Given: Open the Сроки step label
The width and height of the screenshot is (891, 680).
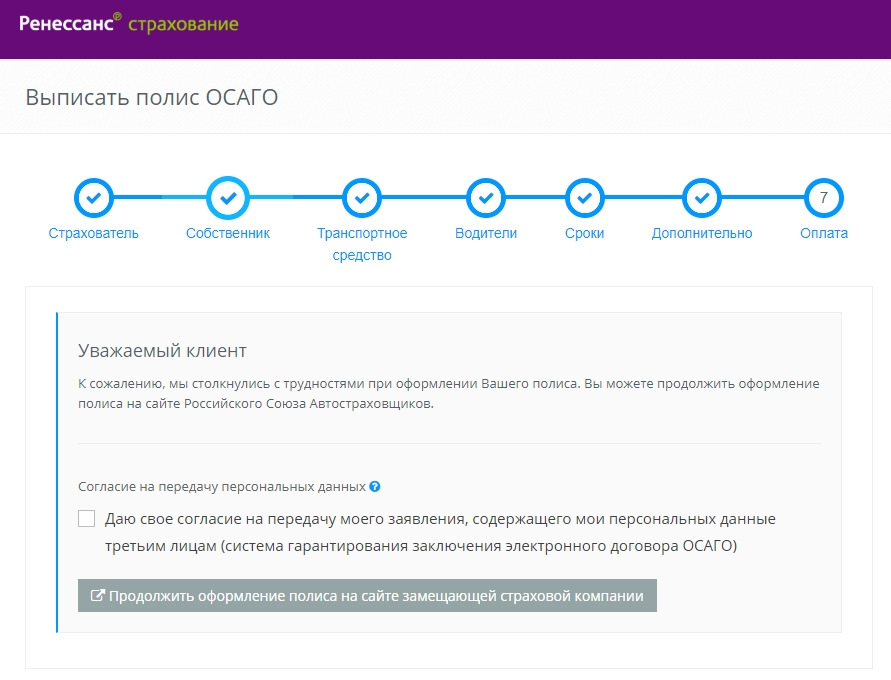Looking at the screenshot, I should [585, 233].
